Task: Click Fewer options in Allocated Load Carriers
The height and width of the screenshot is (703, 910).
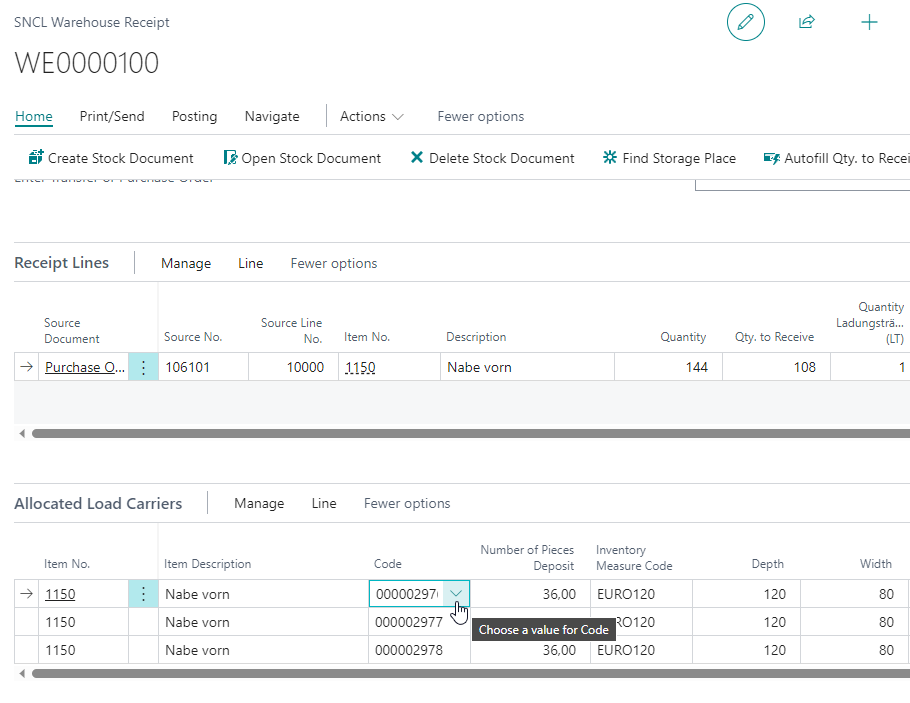Action: pyautogui.click(x=407, y=503)
